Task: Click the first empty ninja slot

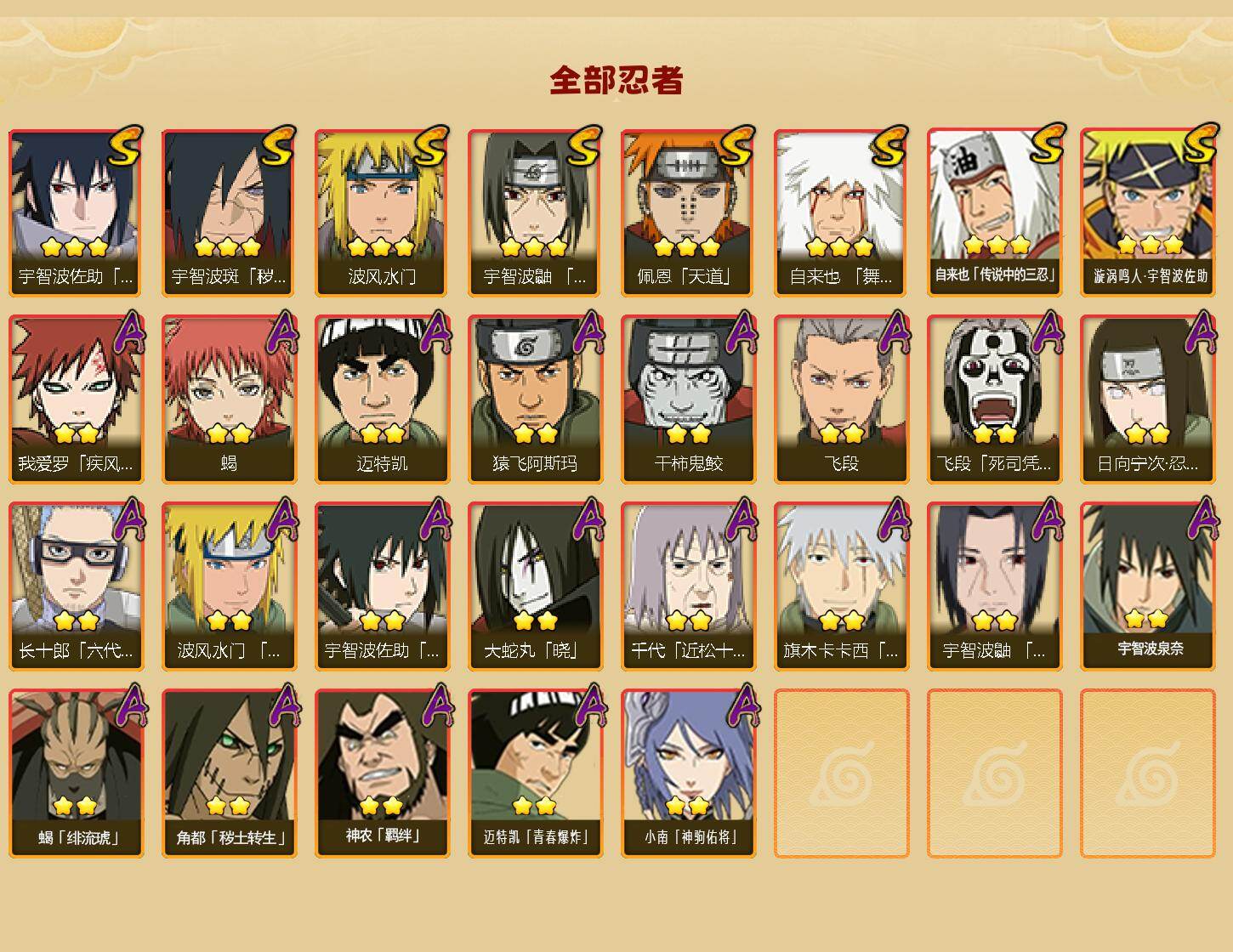Action: pos(841,773)
